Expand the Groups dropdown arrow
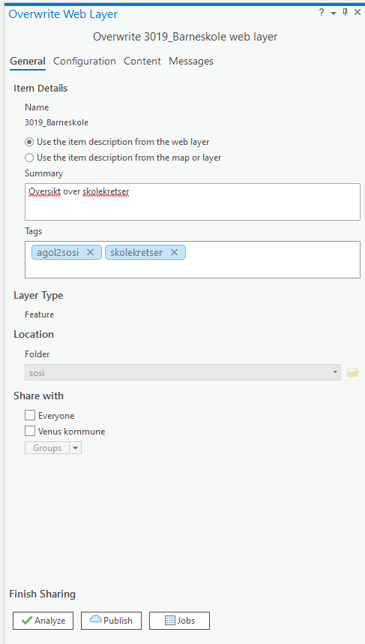365x644 pixels. coord(76,448)
